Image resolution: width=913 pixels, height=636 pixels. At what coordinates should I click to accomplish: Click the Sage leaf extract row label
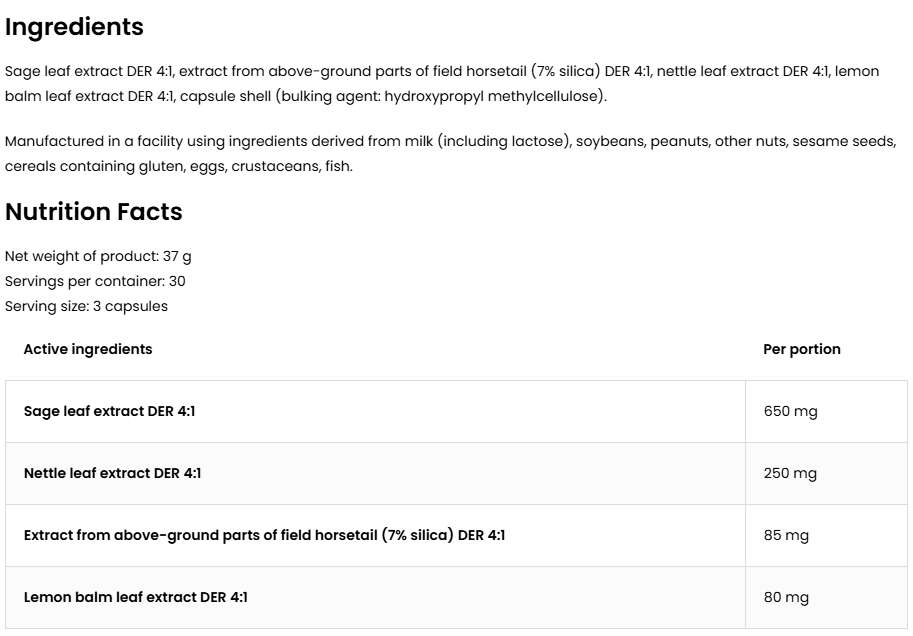[x=109, y=411]
